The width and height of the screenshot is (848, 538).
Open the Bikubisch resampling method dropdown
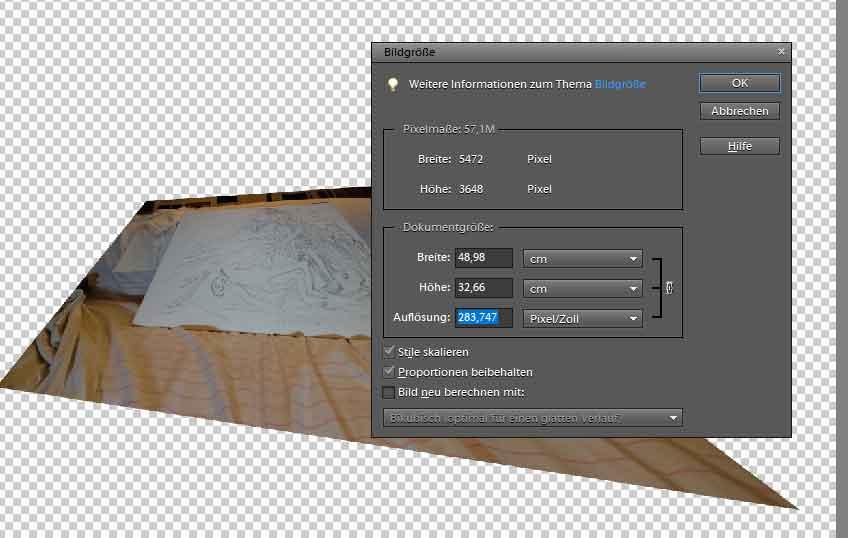point(532,417)
